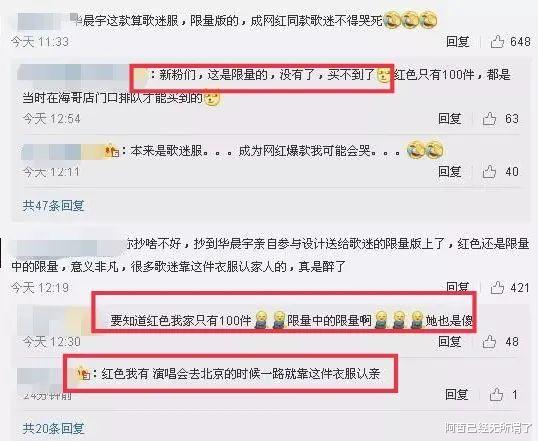Click the badge icon before 本来是歌迷服

click(x=112, y=151)
